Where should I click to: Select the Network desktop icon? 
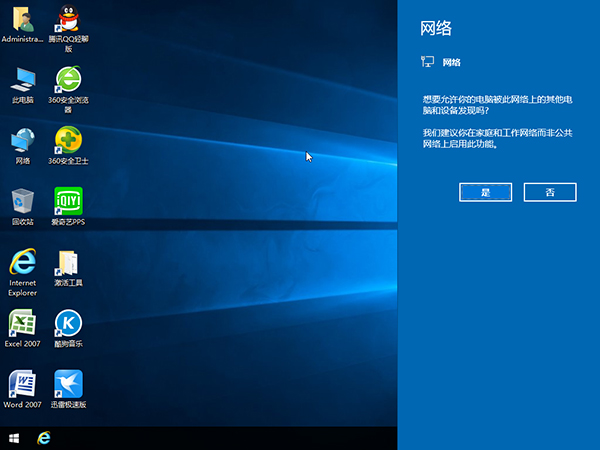click(x=22, y=141)
